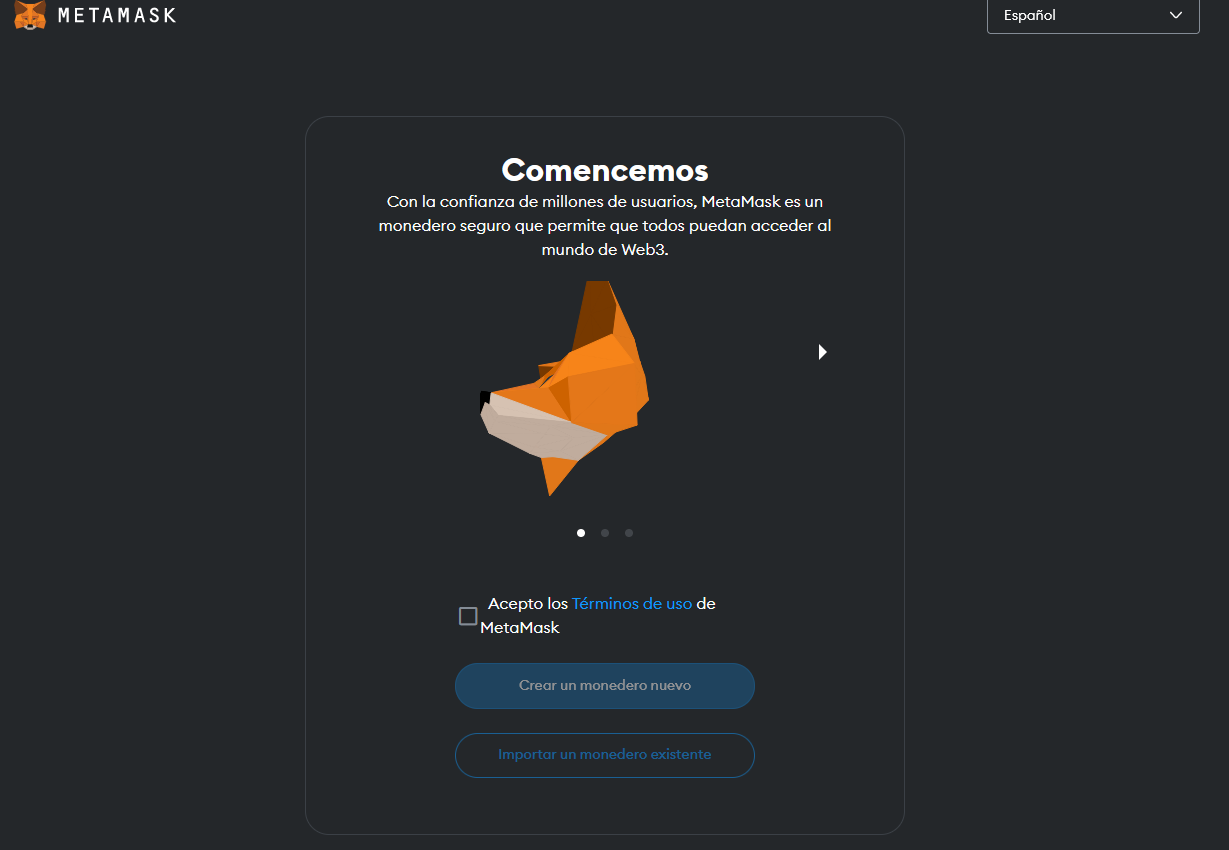Click the language selector chevron arrow
The image size is (1229, 850).
coord(1176,15)
